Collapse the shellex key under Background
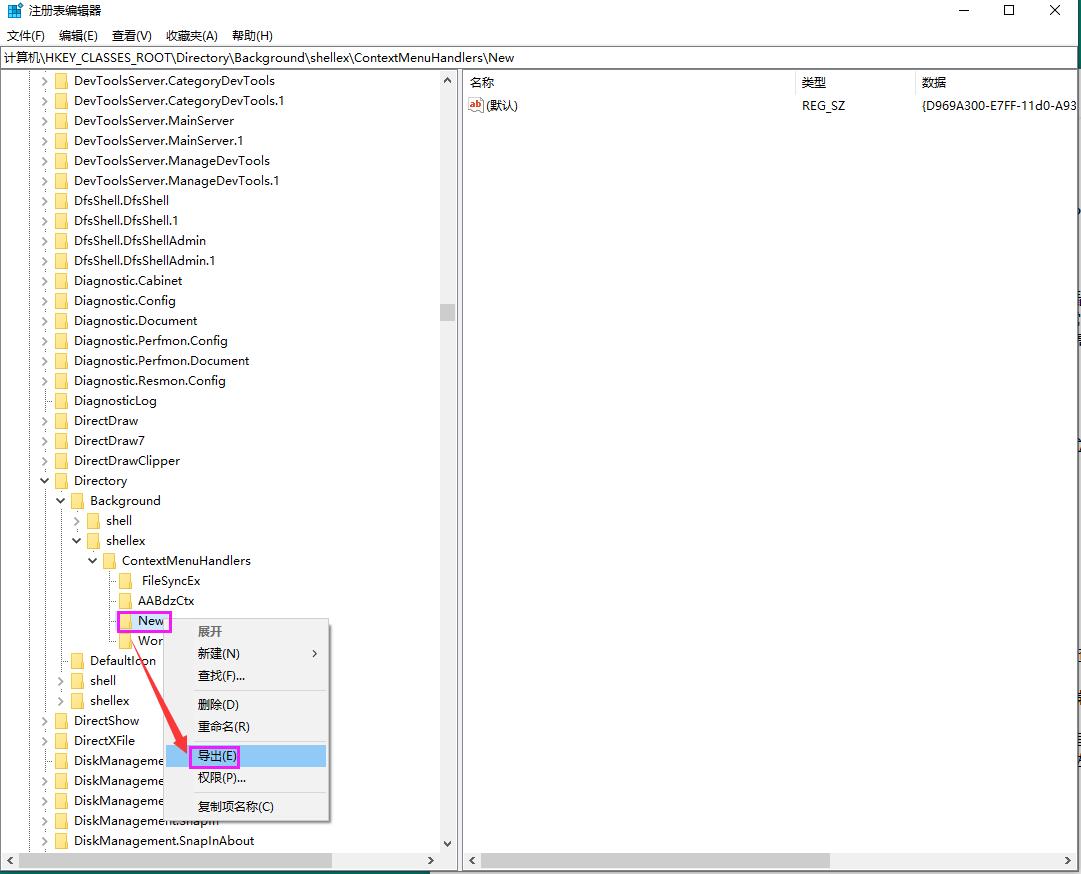The image size is (1081, 874). coord(77,540)
